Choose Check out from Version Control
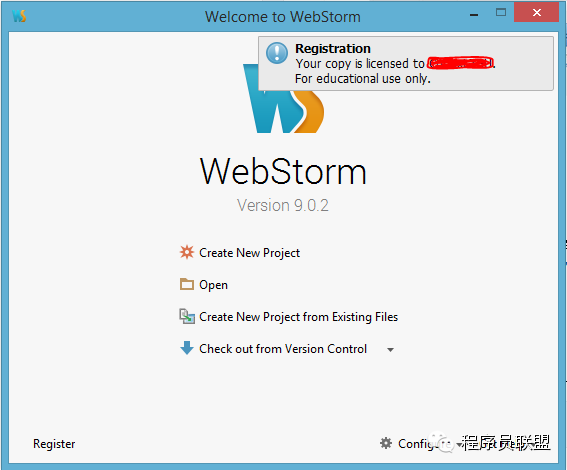 click(x=283, y=349)
